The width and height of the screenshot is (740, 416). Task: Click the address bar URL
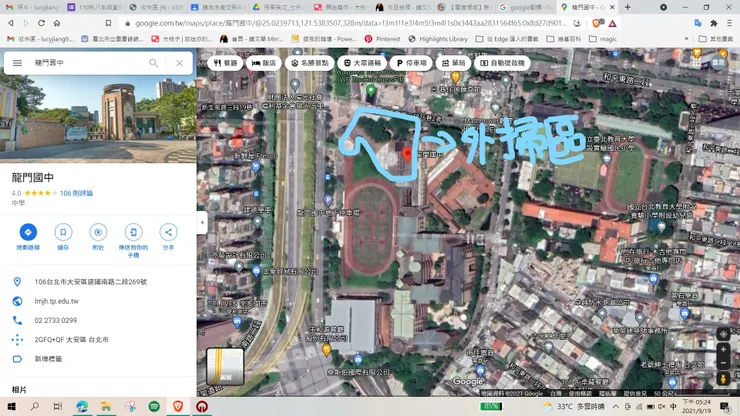pos(352,23)
